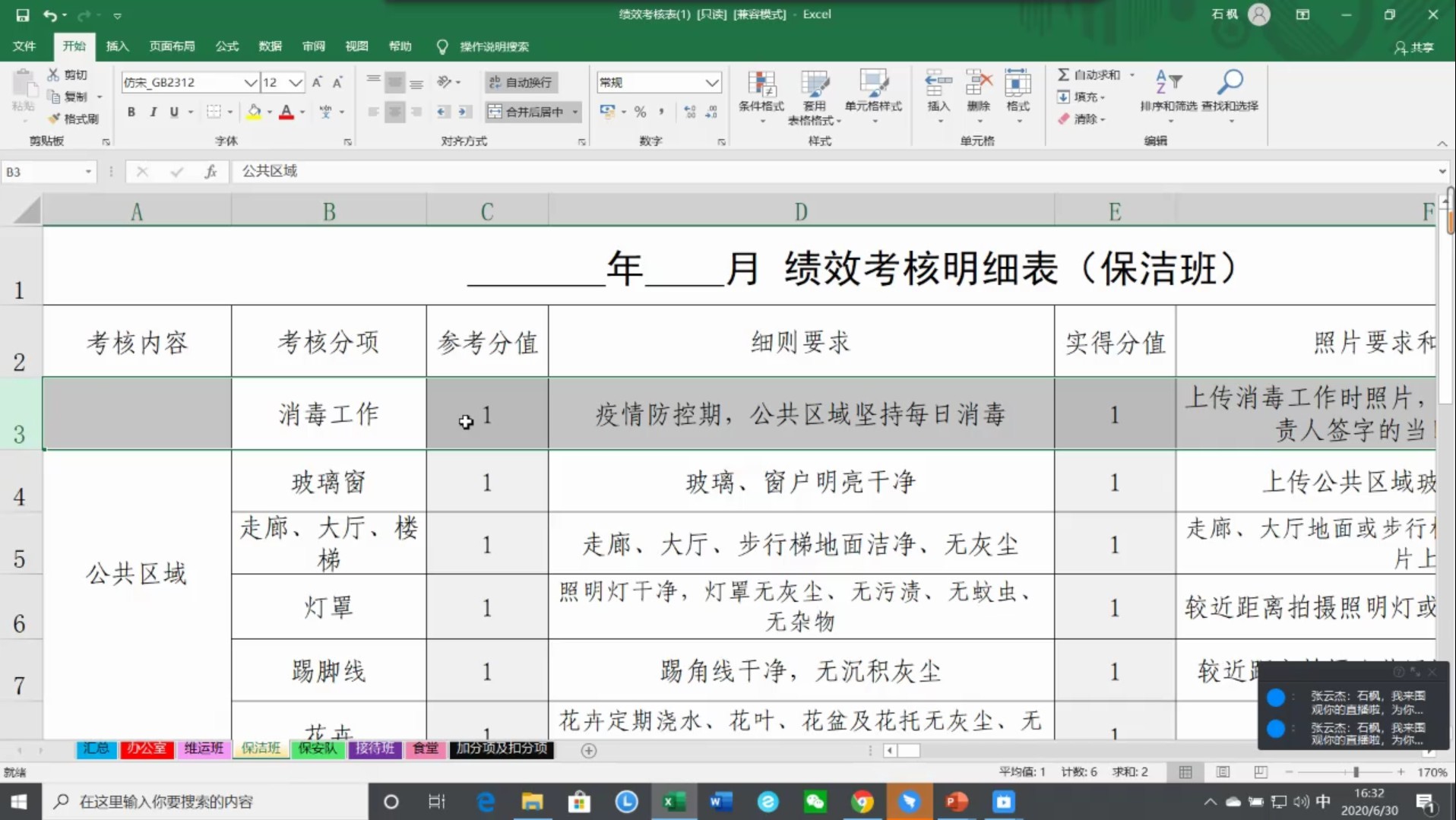Click the Format Painter brush icon

(55, 119)
